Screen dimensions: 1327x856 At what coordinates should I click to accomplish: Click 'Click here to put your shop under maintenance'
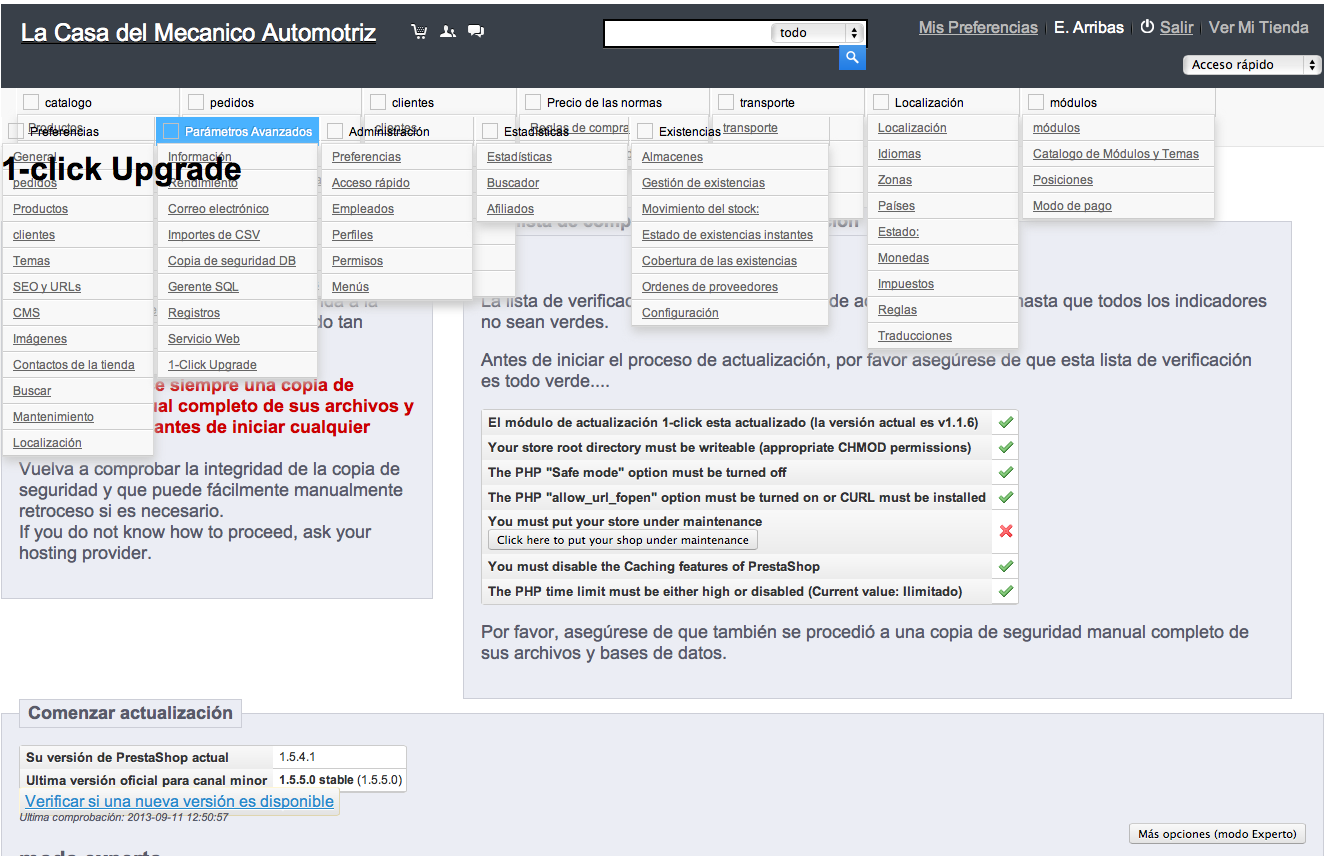click(623, 540)
